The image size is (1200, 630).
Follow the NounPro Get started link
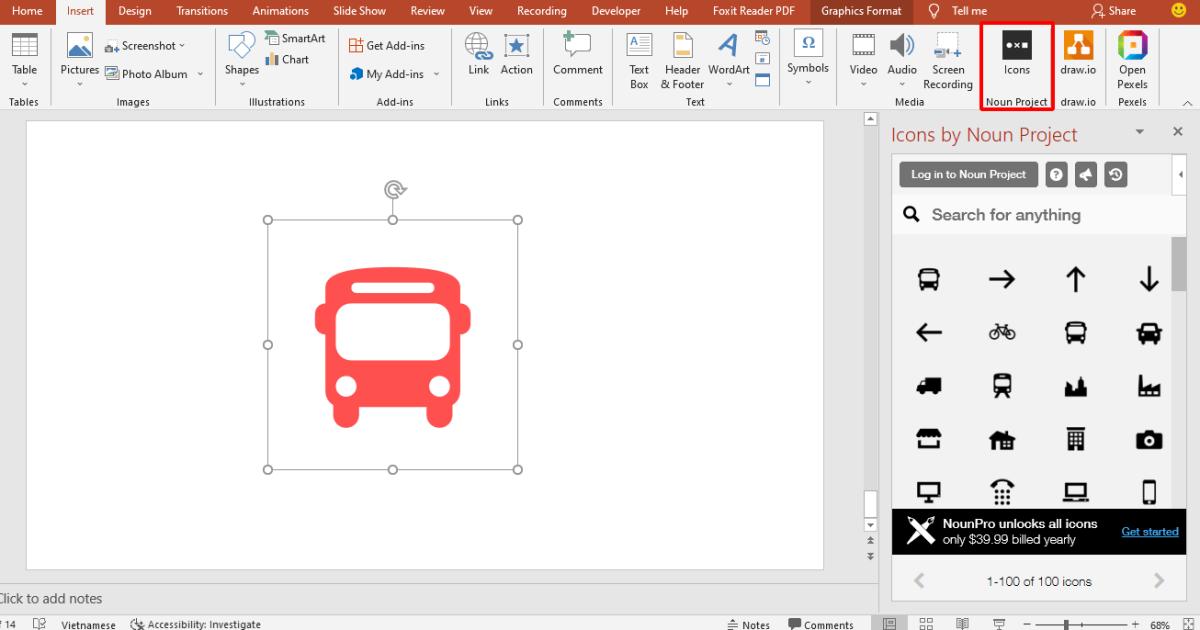coord(1149,531)
